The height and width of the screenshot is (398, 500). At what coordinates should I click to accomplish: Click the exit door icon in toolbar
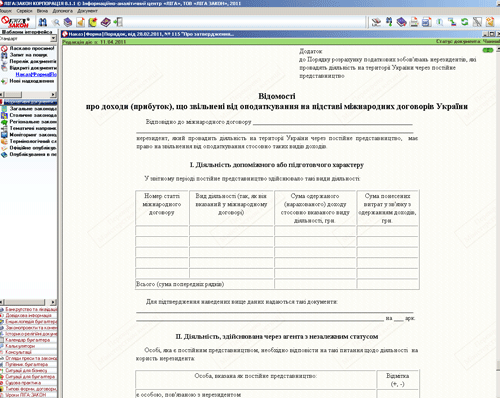click(118, 22)
